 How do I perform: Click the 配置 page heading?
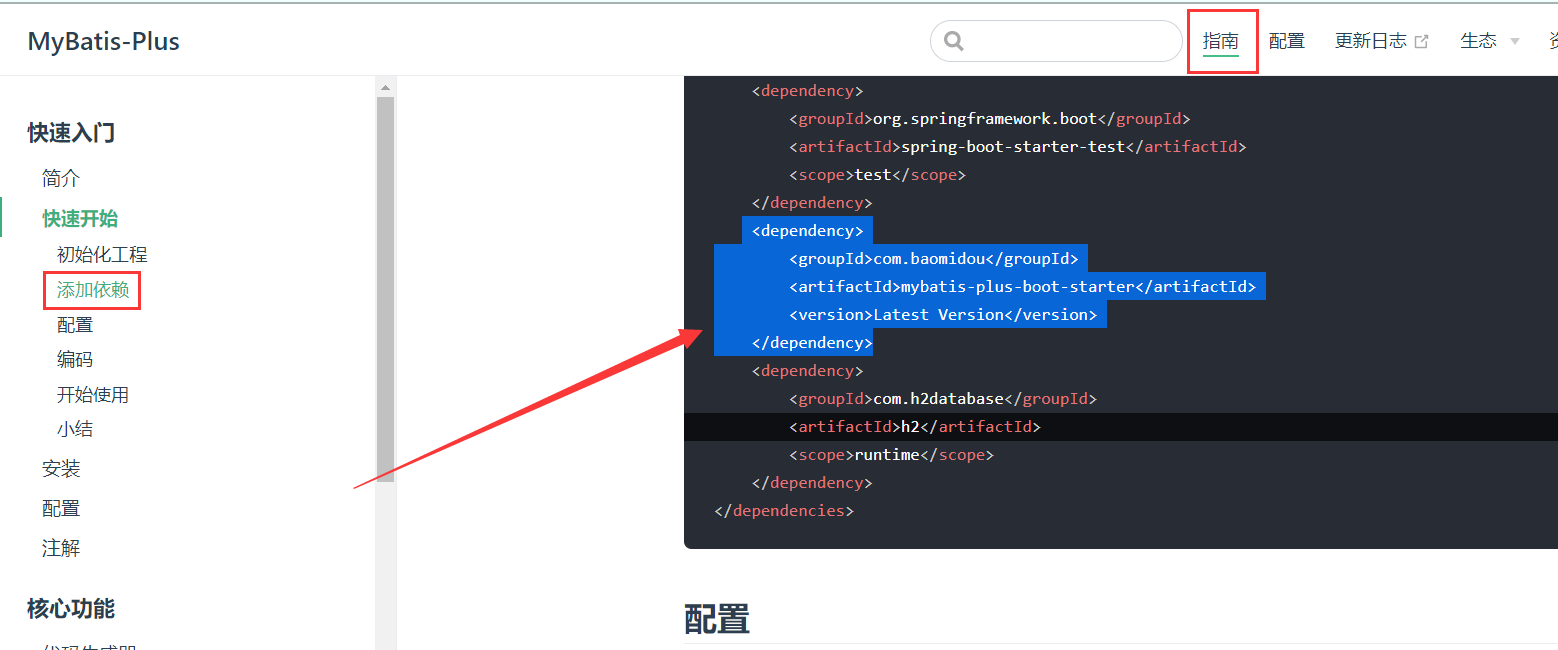(717, 620)
